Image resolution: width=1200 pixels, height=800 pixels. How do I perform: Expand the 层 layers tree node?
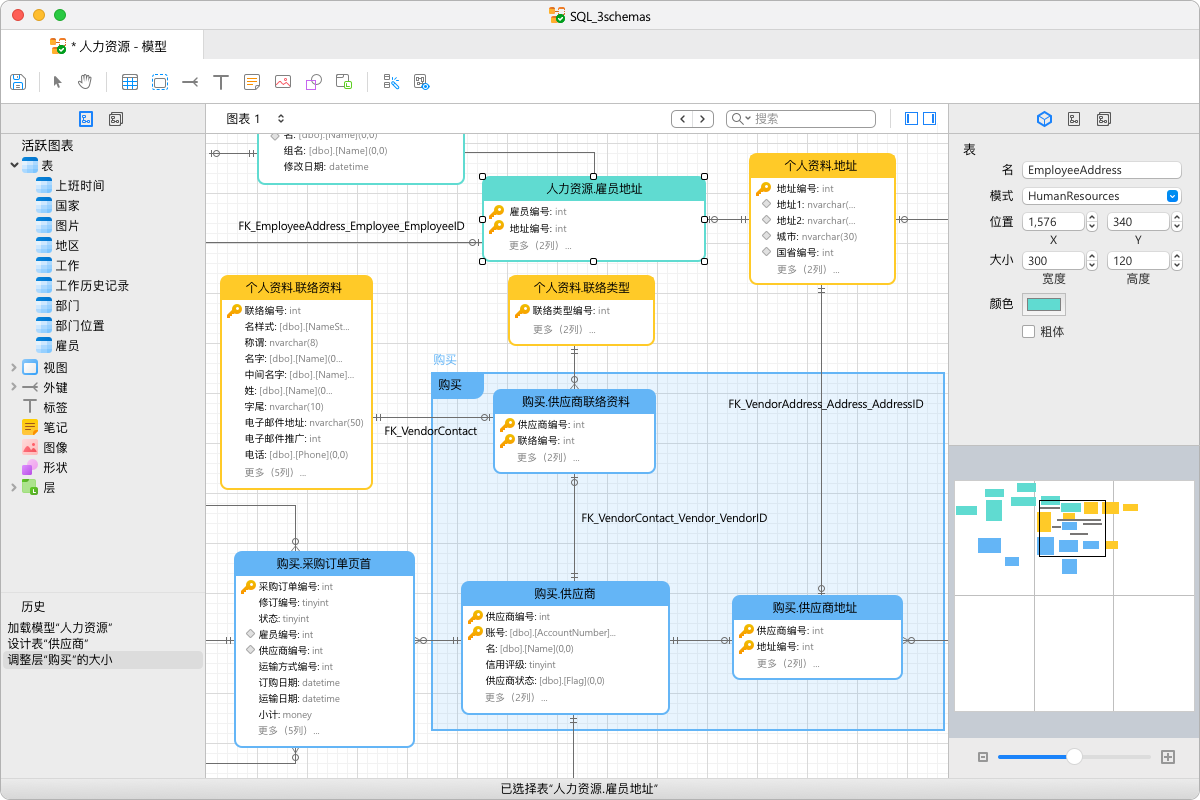14,487
